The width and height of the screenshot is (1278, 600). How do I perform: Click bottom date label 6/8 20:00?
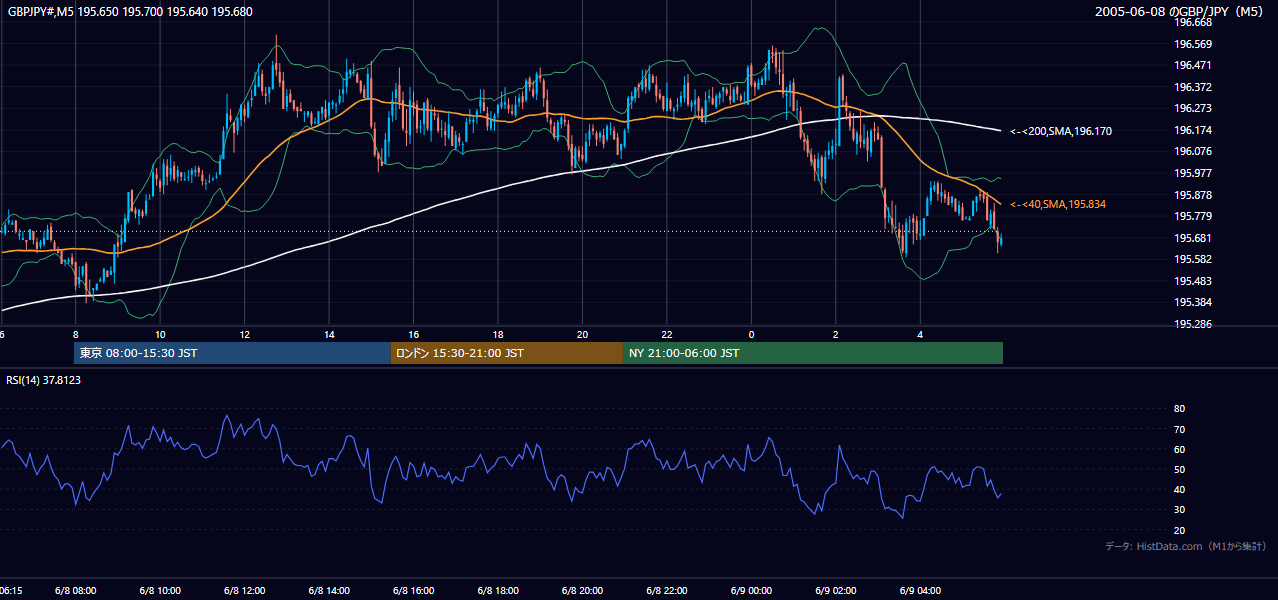point(582,591)
